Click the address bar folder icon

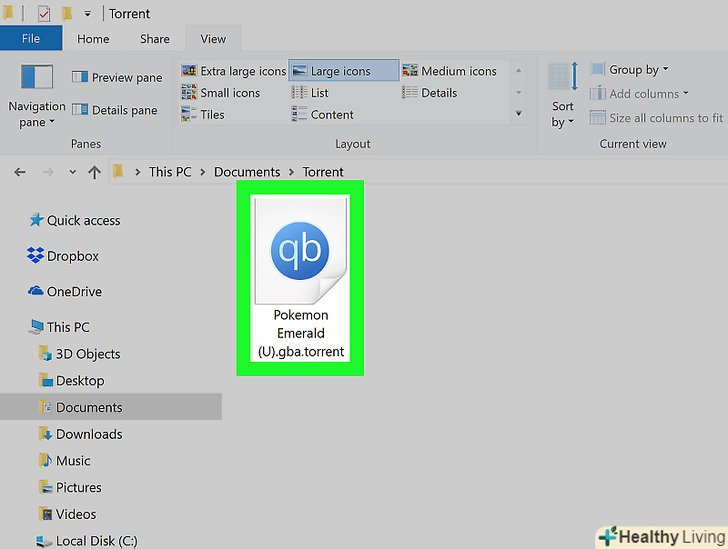[118, 171]
